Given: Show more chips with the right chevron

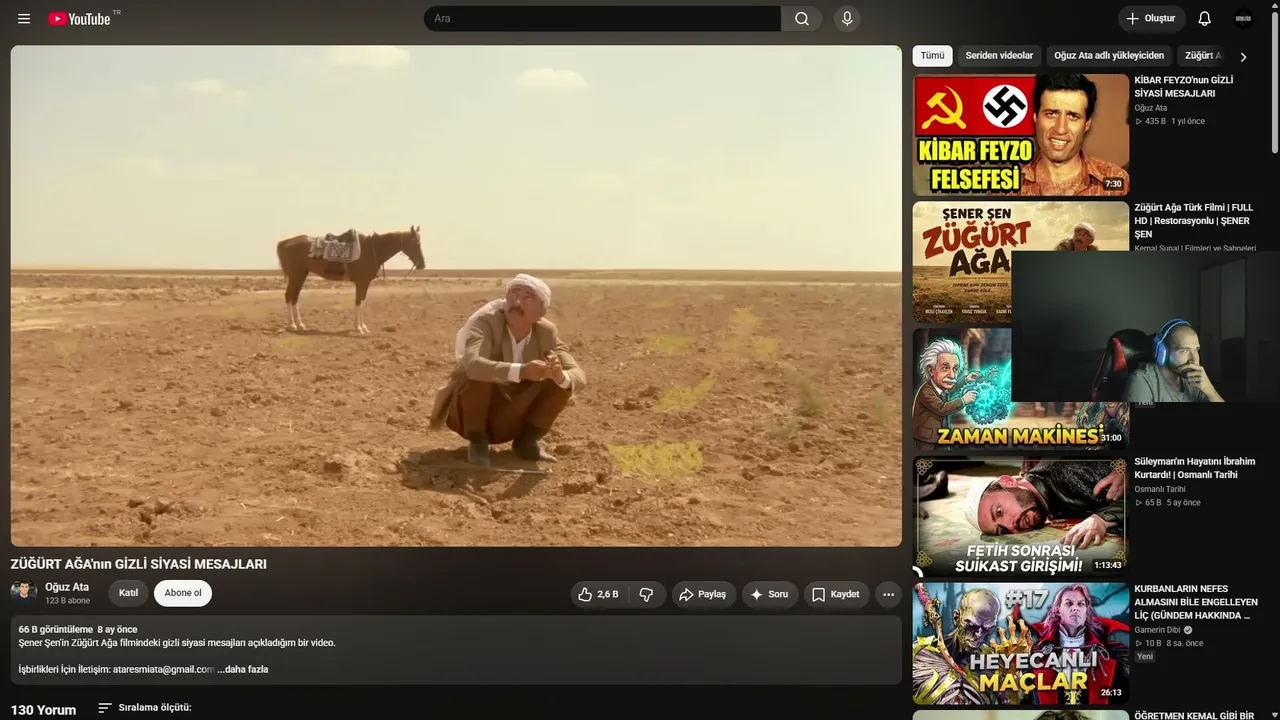Looking at the screenshot, I should 1243,57.
